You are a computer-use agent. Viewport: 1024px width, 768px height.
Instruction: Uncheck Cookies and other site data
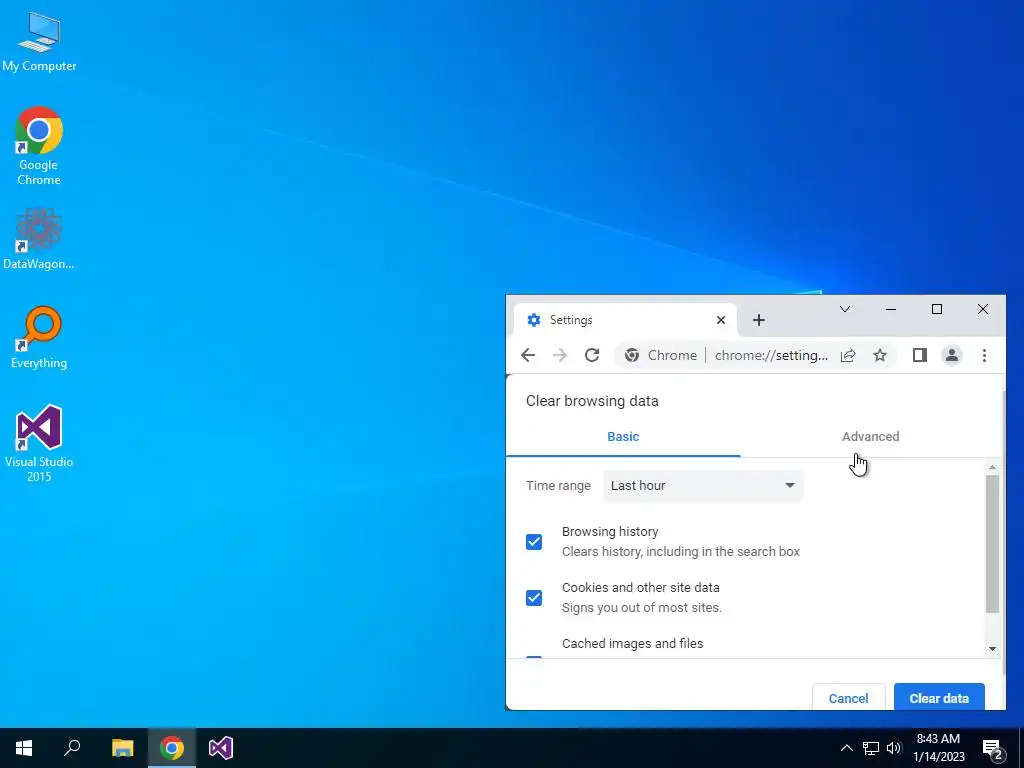tap(534, 598)
